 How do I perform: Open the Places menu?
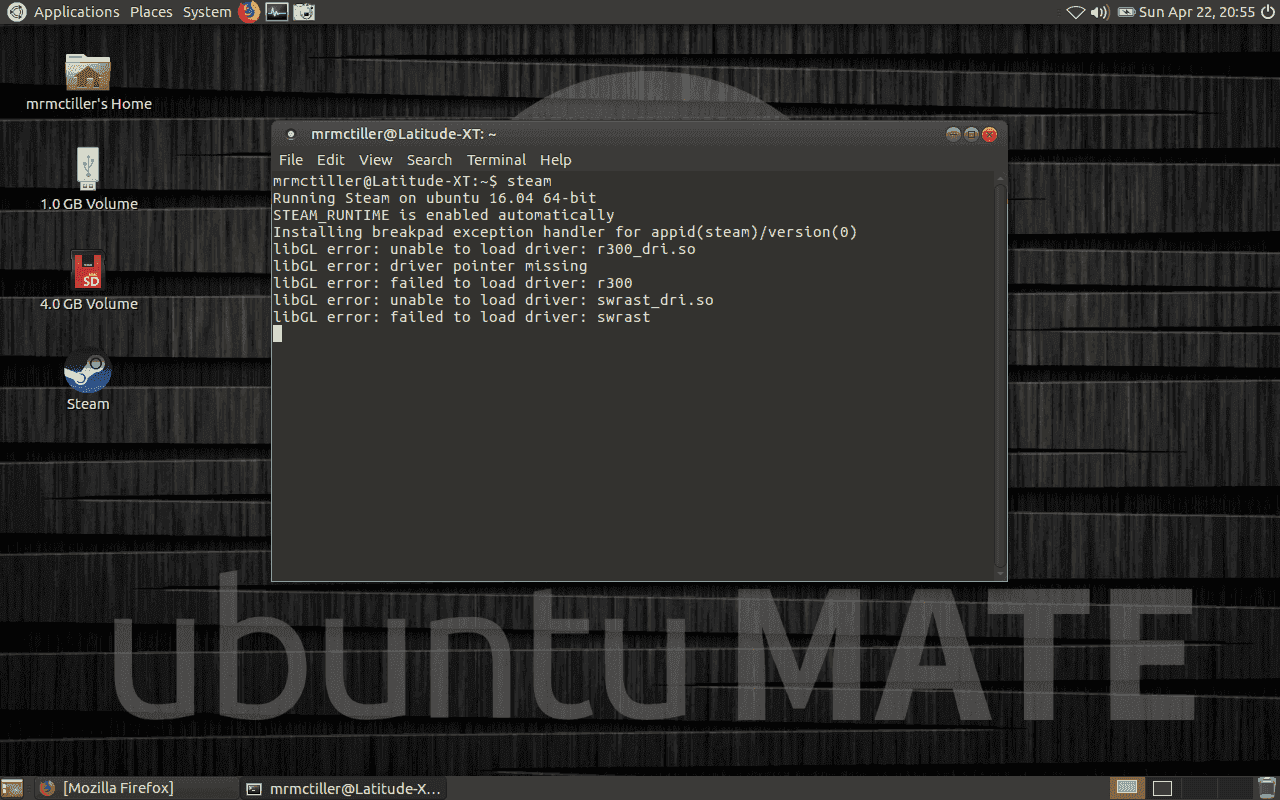click(151, 12)
